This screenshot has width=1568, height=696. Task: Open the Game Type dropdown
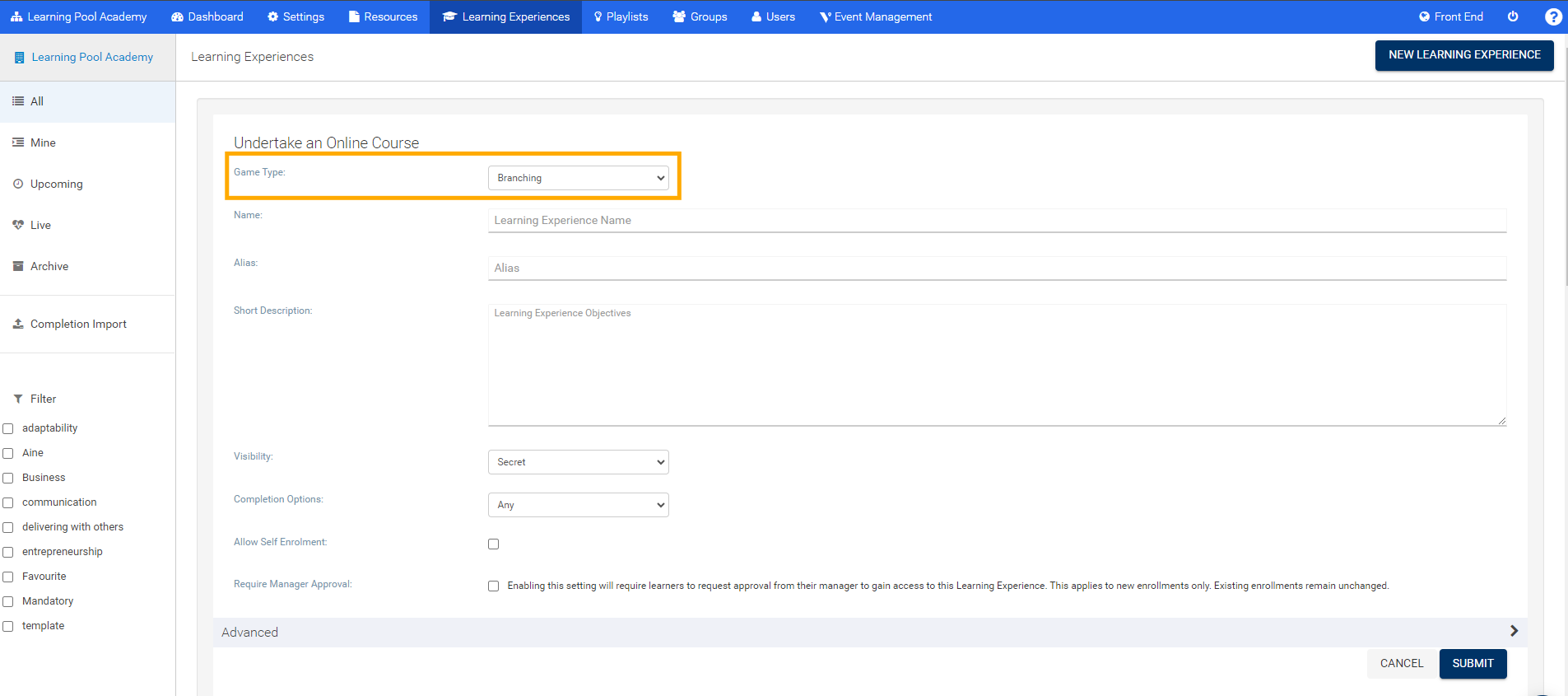coord(578,178)
